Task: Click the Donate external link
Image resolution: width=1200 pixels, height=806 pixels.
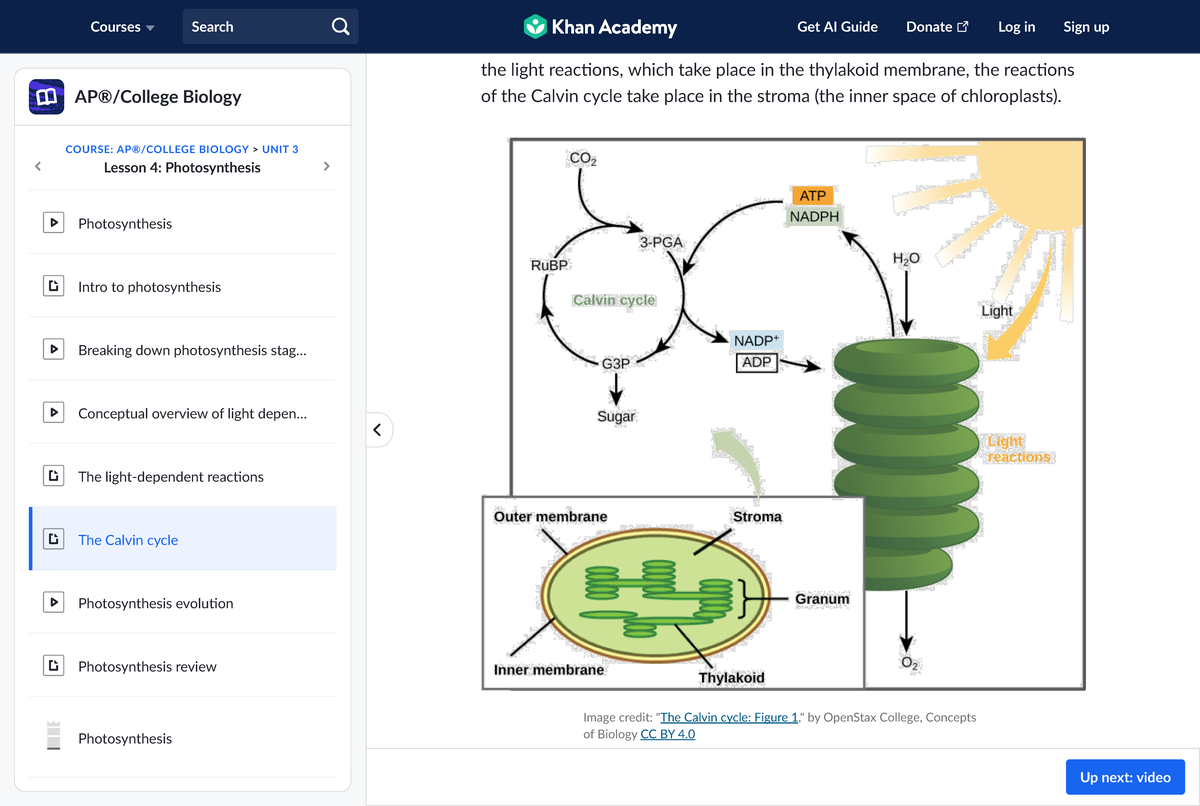Action: click(x=937, y=27)
